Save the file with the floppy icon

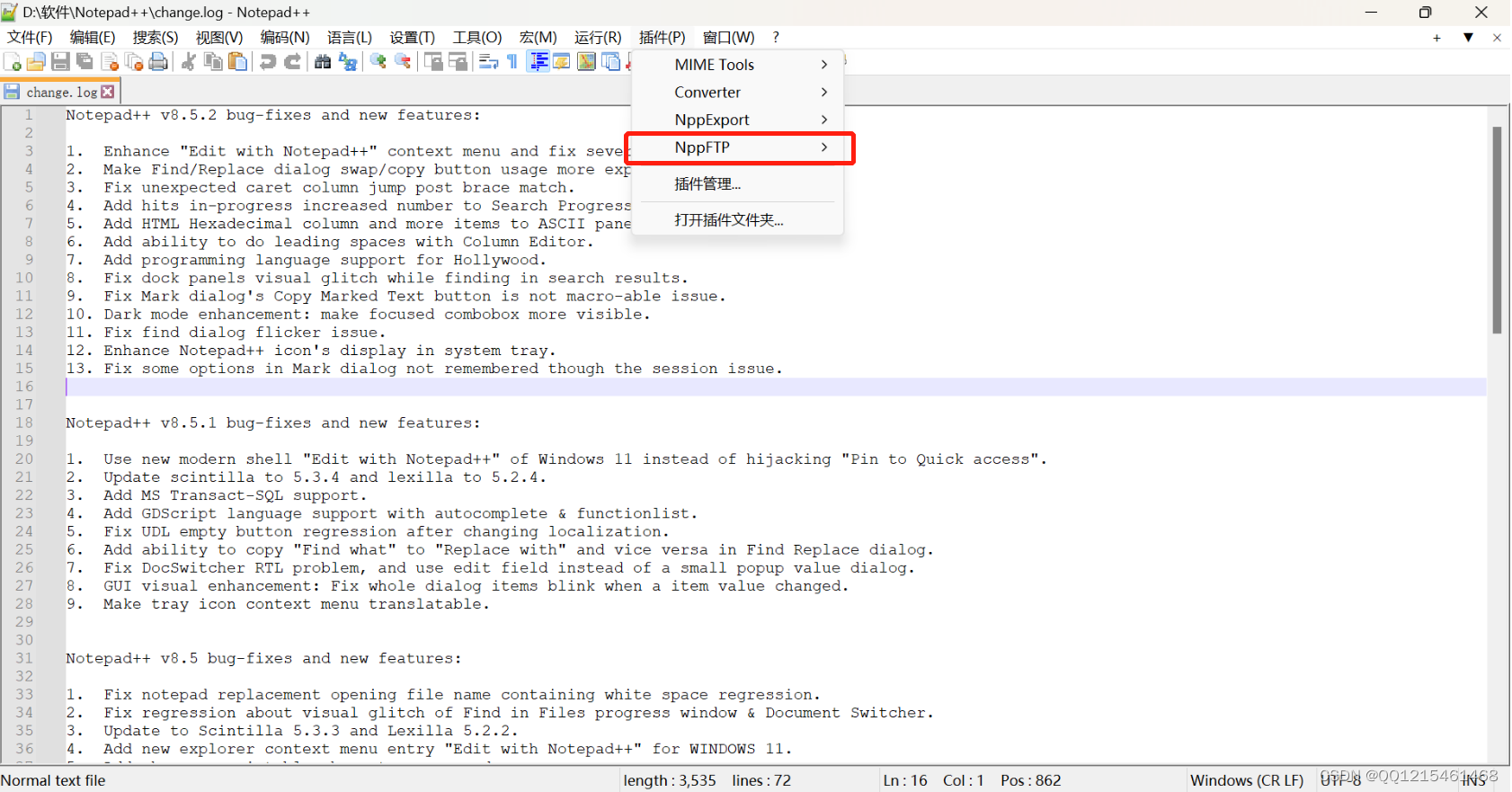point(60,61)
